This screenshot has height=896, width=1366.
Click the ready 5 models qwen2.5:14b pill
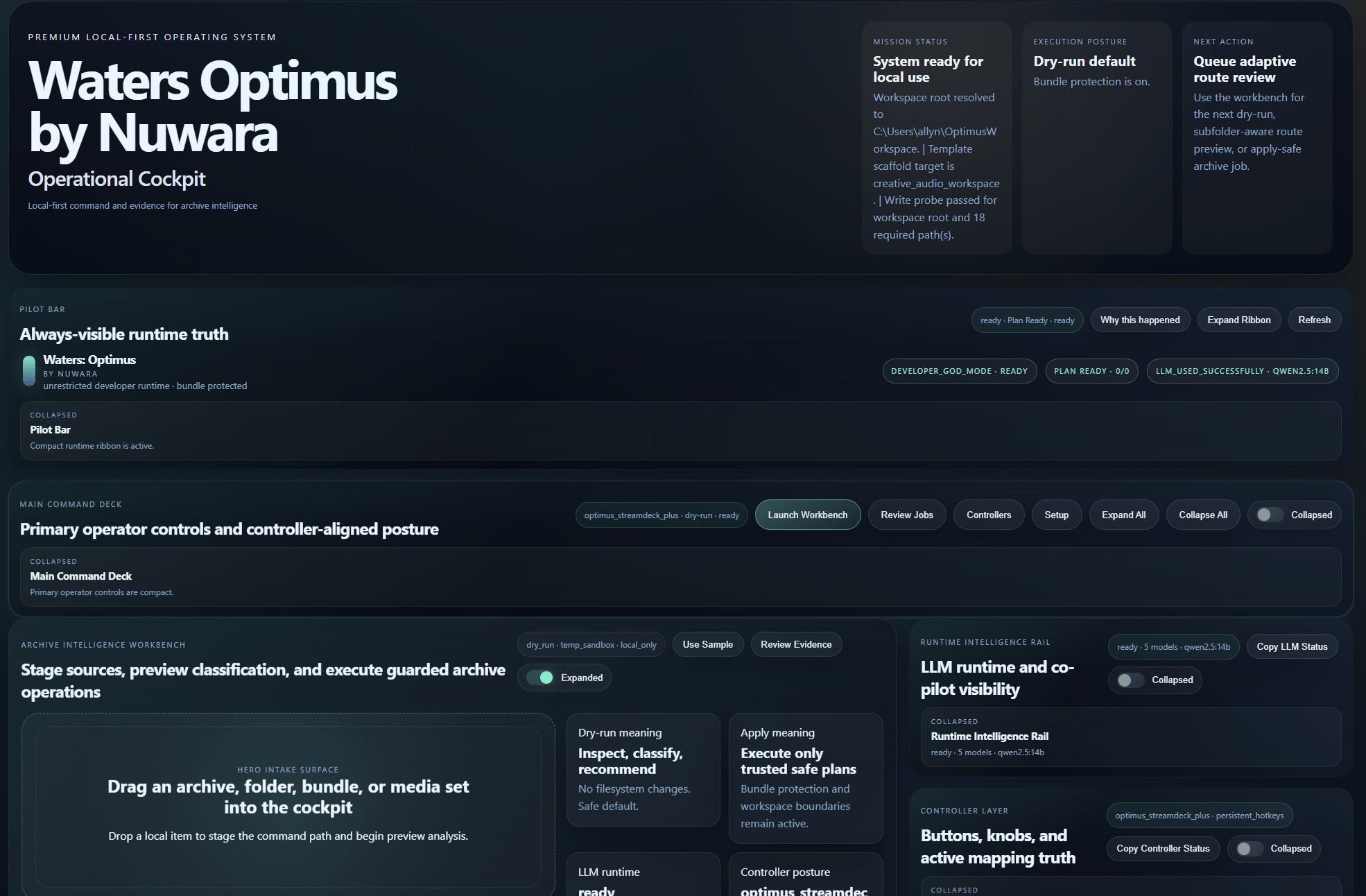tap(1173, 646)
